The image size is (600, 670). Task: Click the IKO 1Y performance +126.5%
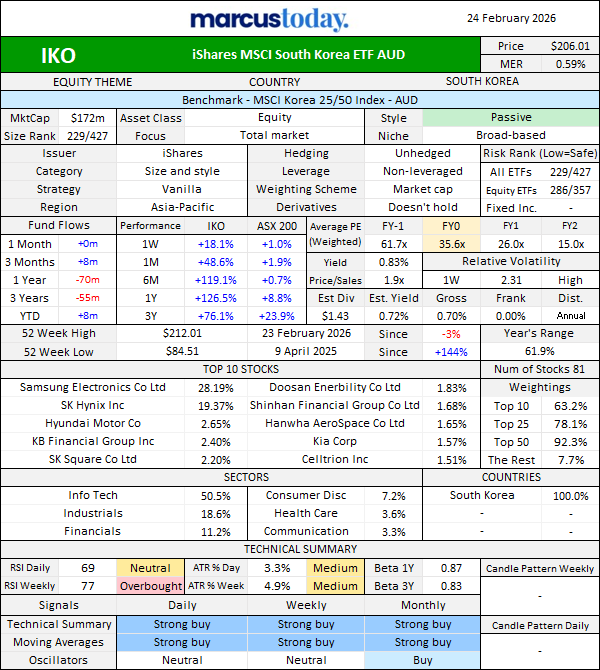pyautogui.click(x=216, y=298)
